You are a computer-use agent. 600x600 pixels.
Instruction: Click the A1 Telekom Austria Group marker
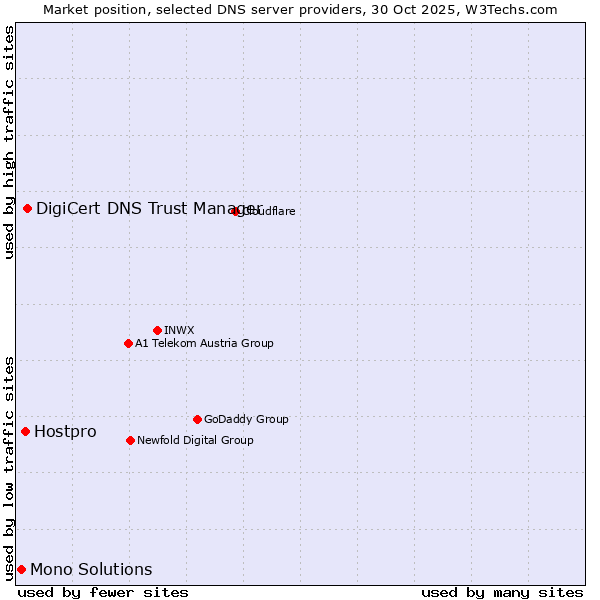click(128, 343)
